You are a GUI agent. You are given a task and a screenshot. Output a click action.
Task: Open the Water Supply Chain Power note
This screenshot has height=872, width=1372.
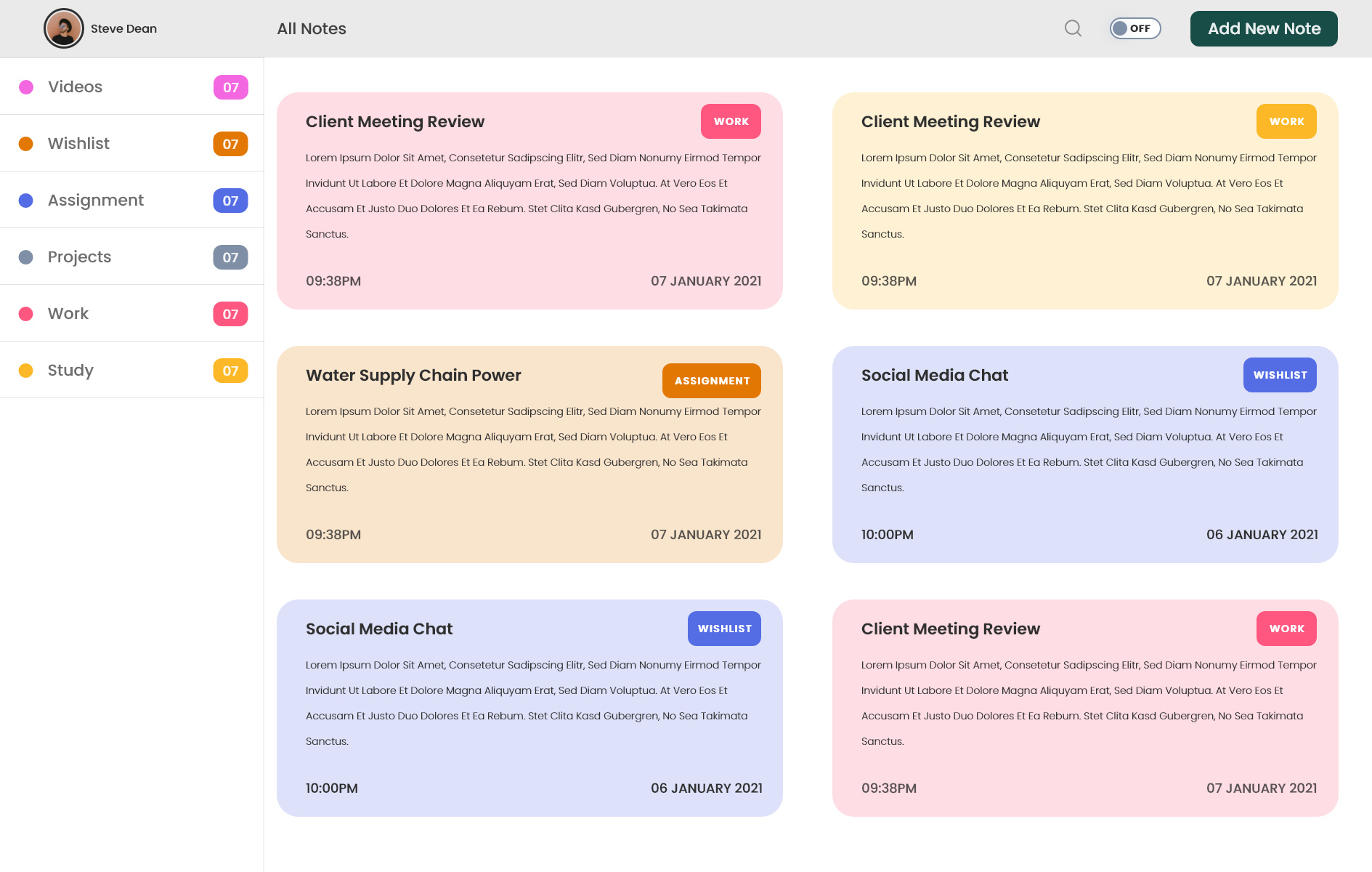[x=413, y=376]
